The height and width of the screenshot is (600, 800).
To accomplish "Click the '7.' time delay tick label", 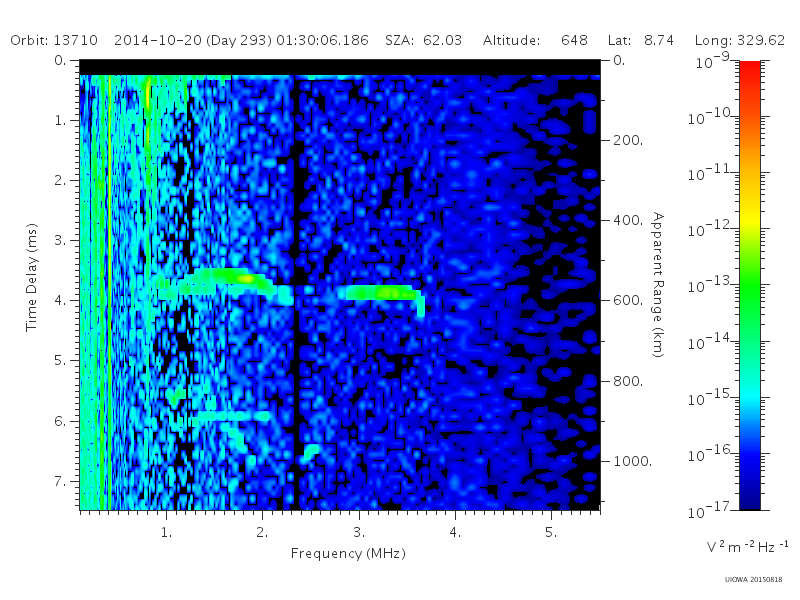I will tap(61, 481).
